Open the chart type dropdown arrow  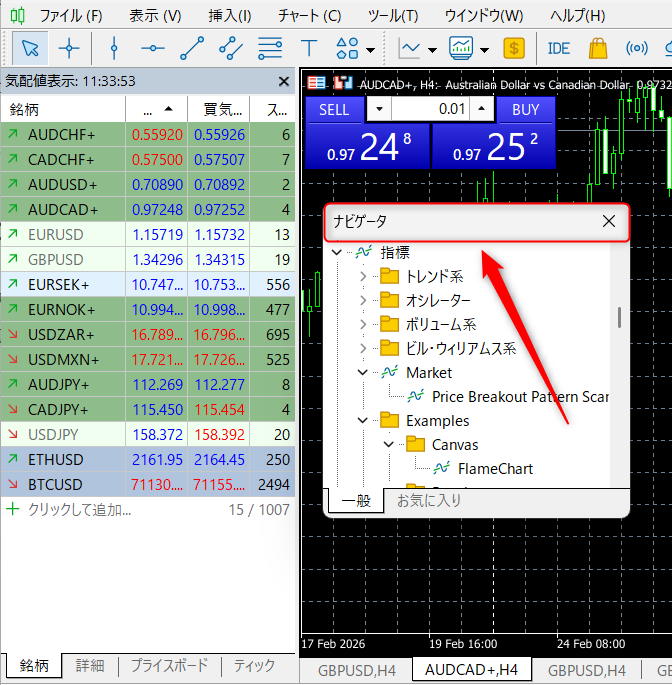point(432,49)
